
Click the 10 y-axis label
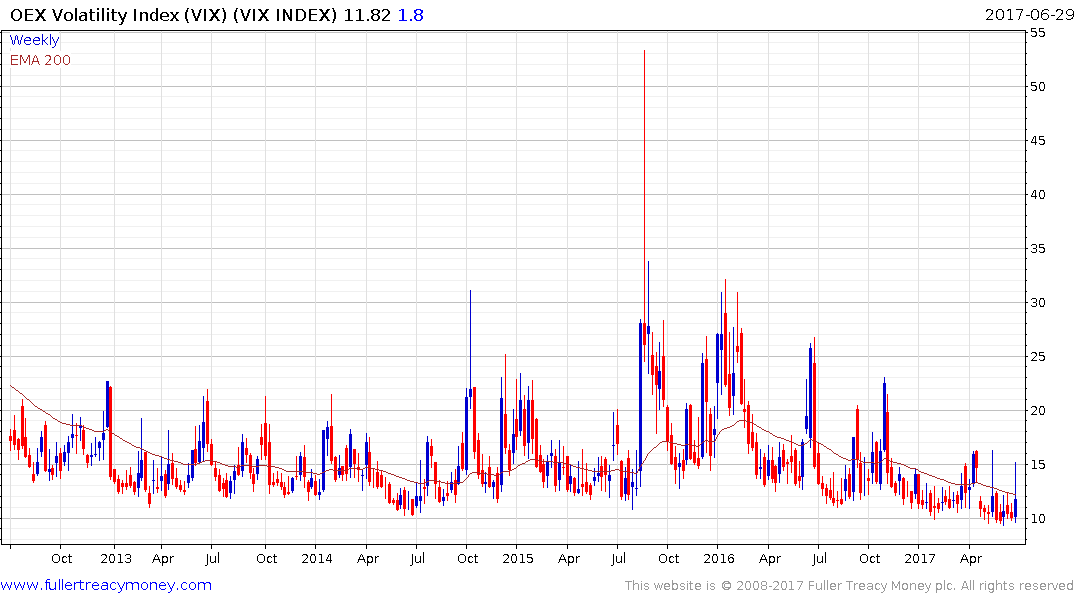pos(1037,518)
